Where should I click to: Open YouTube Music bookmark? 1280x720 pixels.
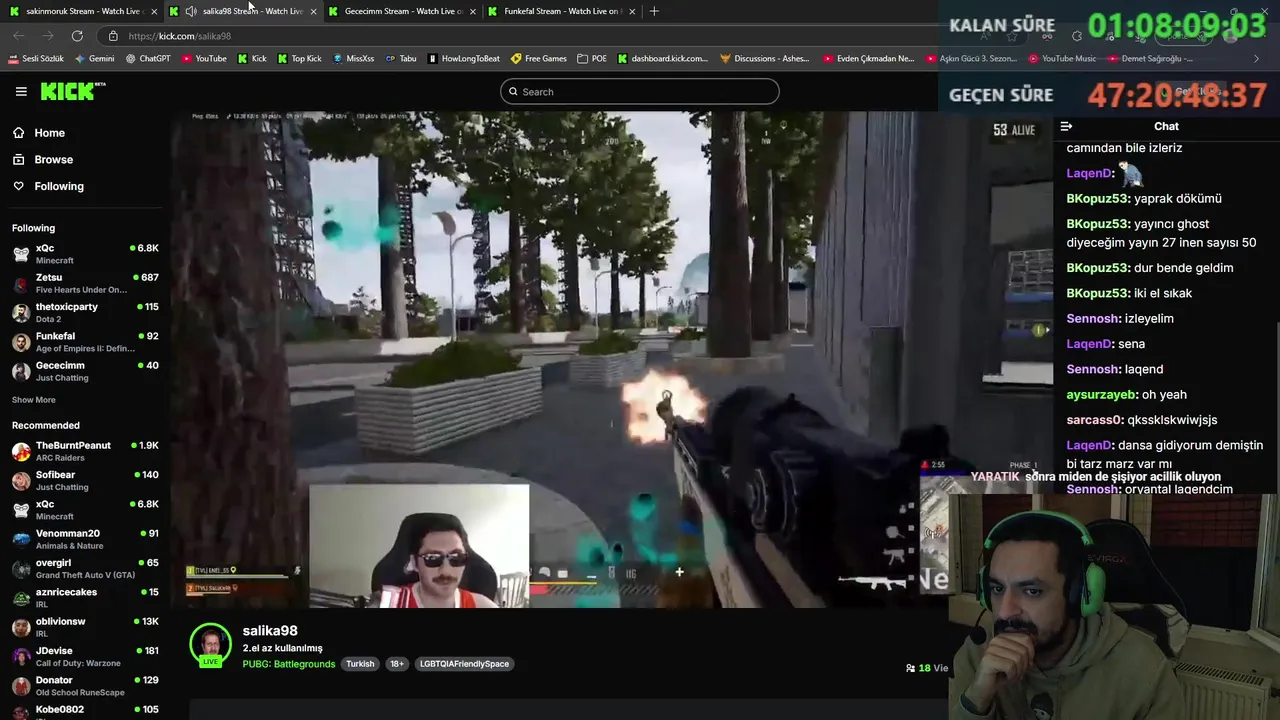(x=1062, y=59)
